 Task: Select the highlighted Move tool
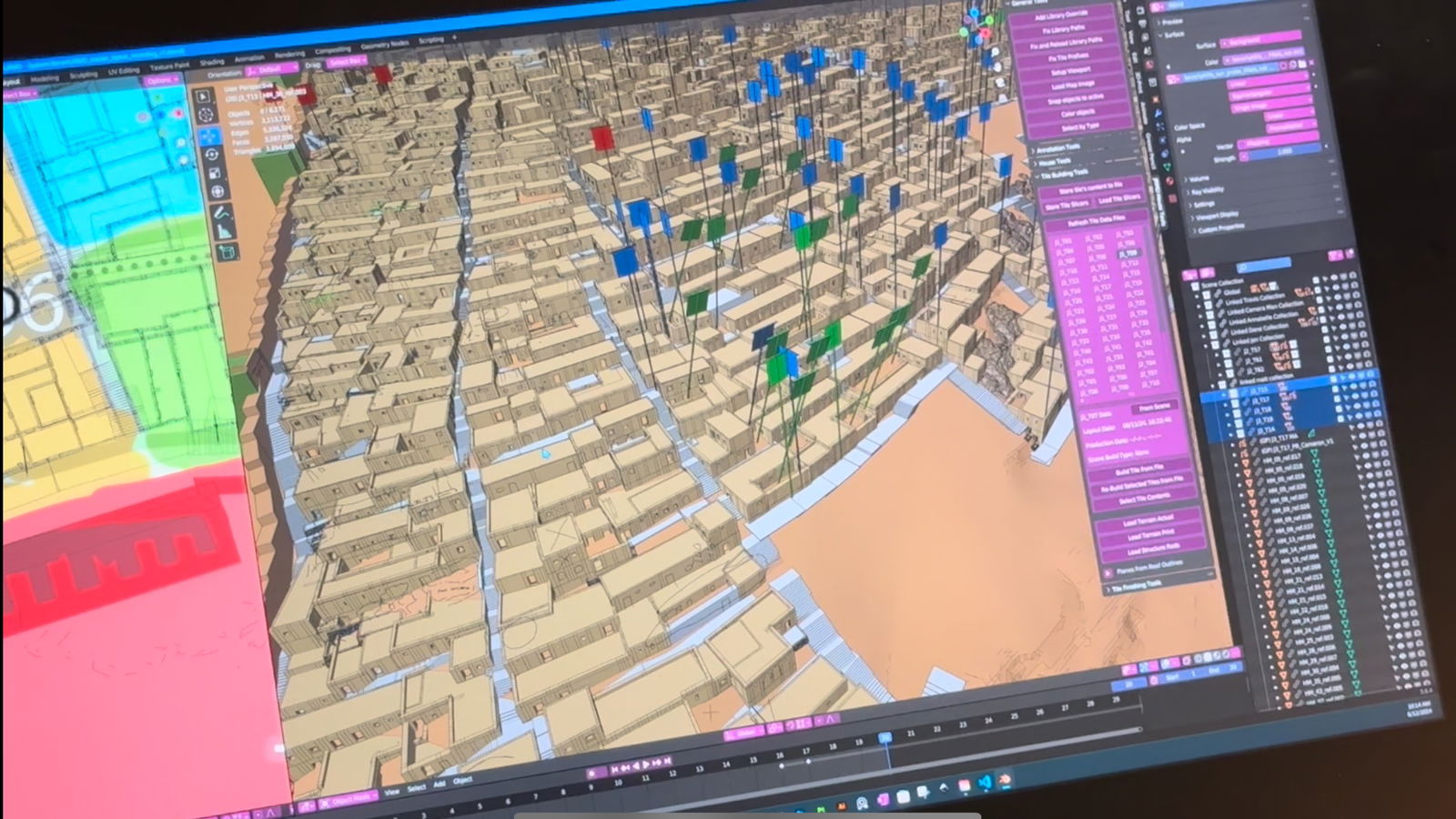pos(208,136)
